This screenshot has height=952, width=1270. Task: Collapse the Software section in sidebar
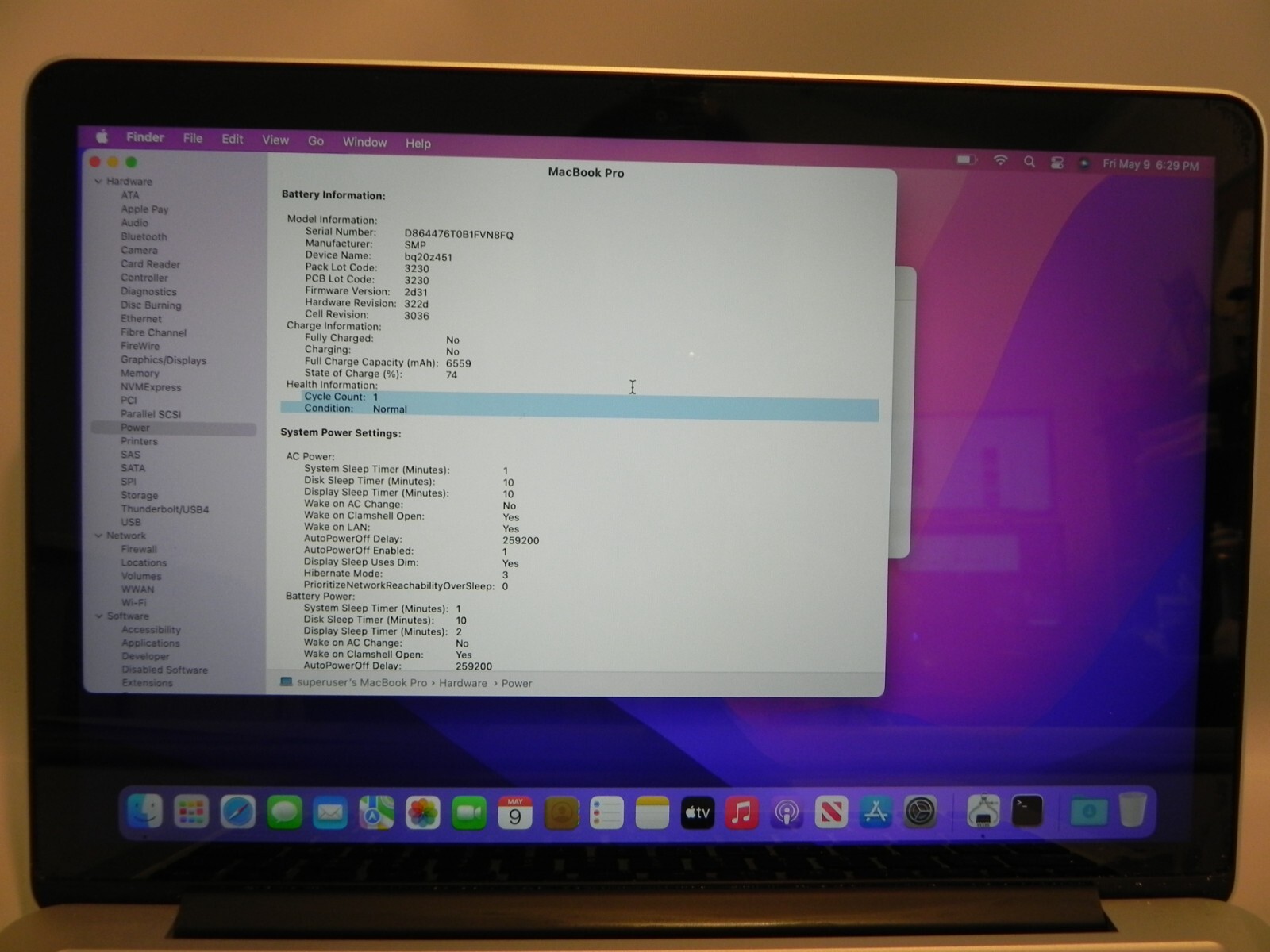[98, 616]
